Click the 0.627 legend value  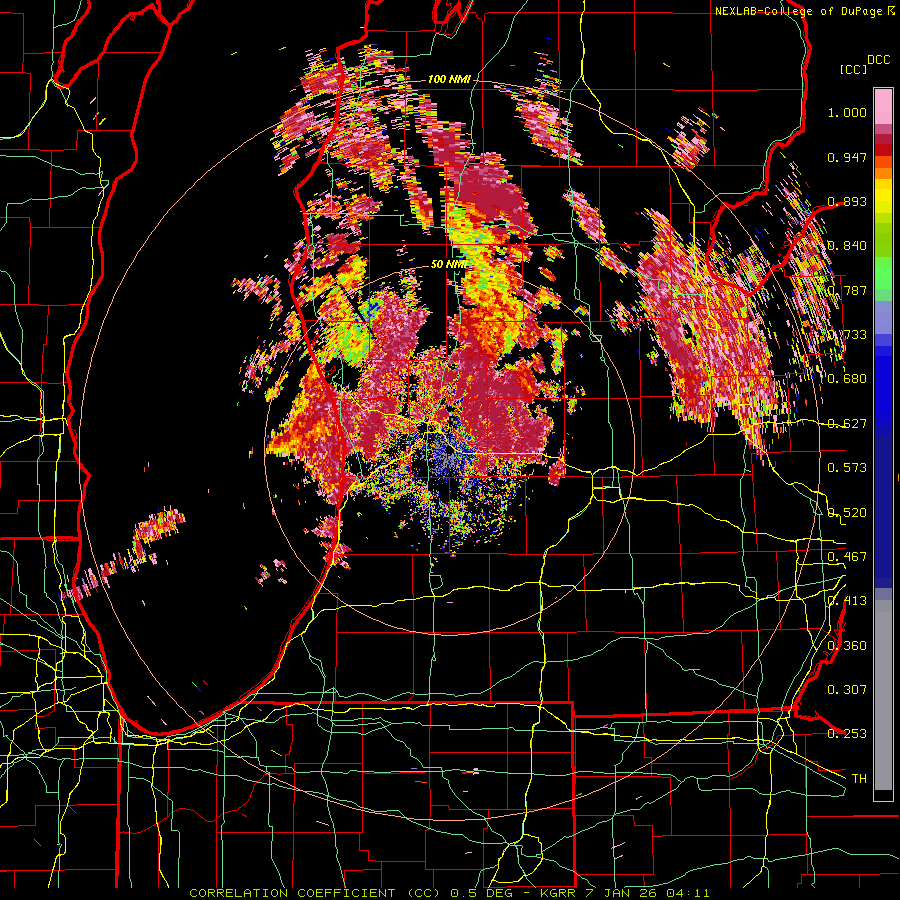[847, 424]
